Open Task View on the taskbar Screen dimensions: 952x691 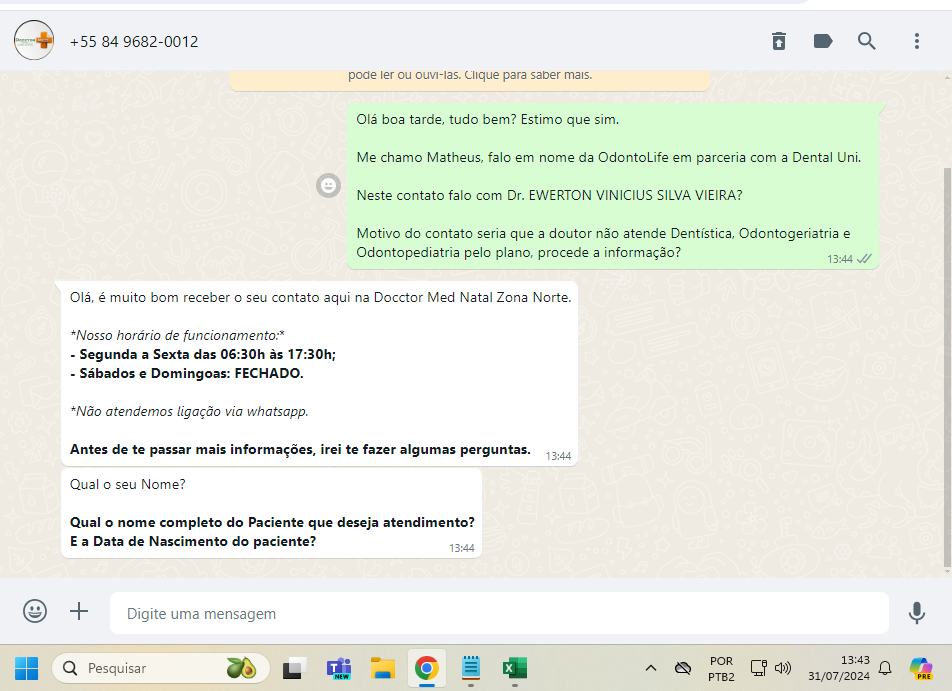pyautogui.click(x=294, y=668)
